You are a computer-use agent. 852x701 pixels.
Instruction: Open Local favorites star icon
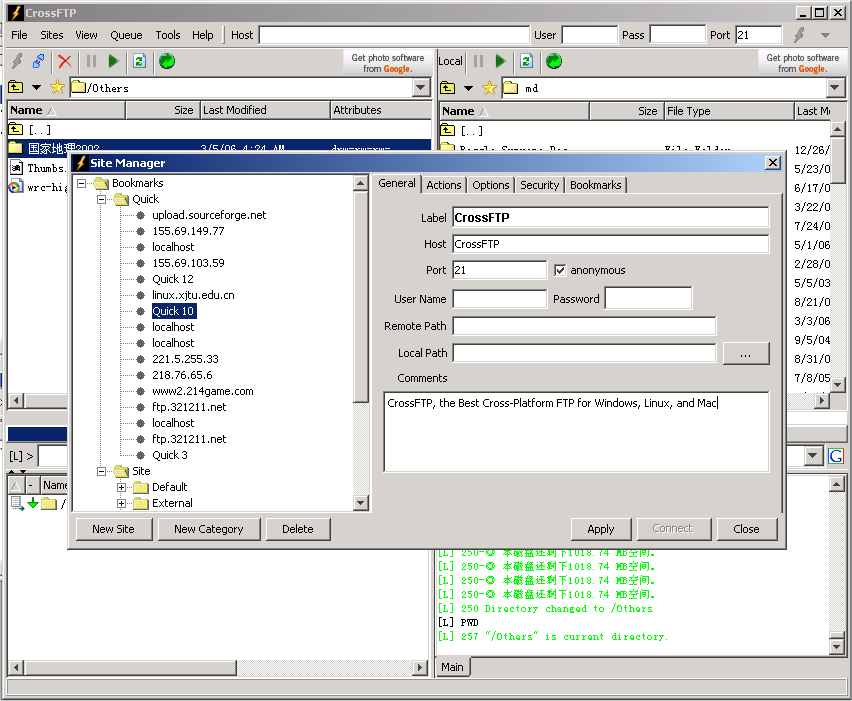(x=489, y=87)
